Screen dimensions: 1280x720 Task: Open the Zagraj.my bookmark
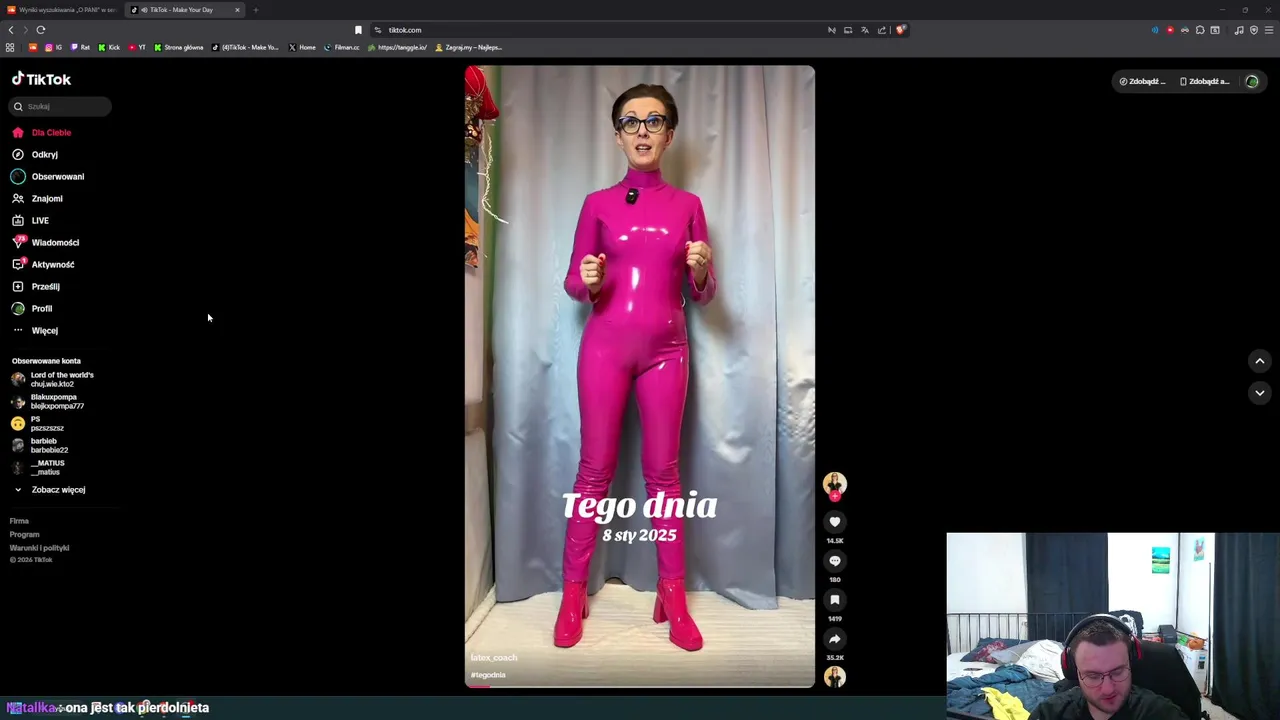[x=468, y=47]
